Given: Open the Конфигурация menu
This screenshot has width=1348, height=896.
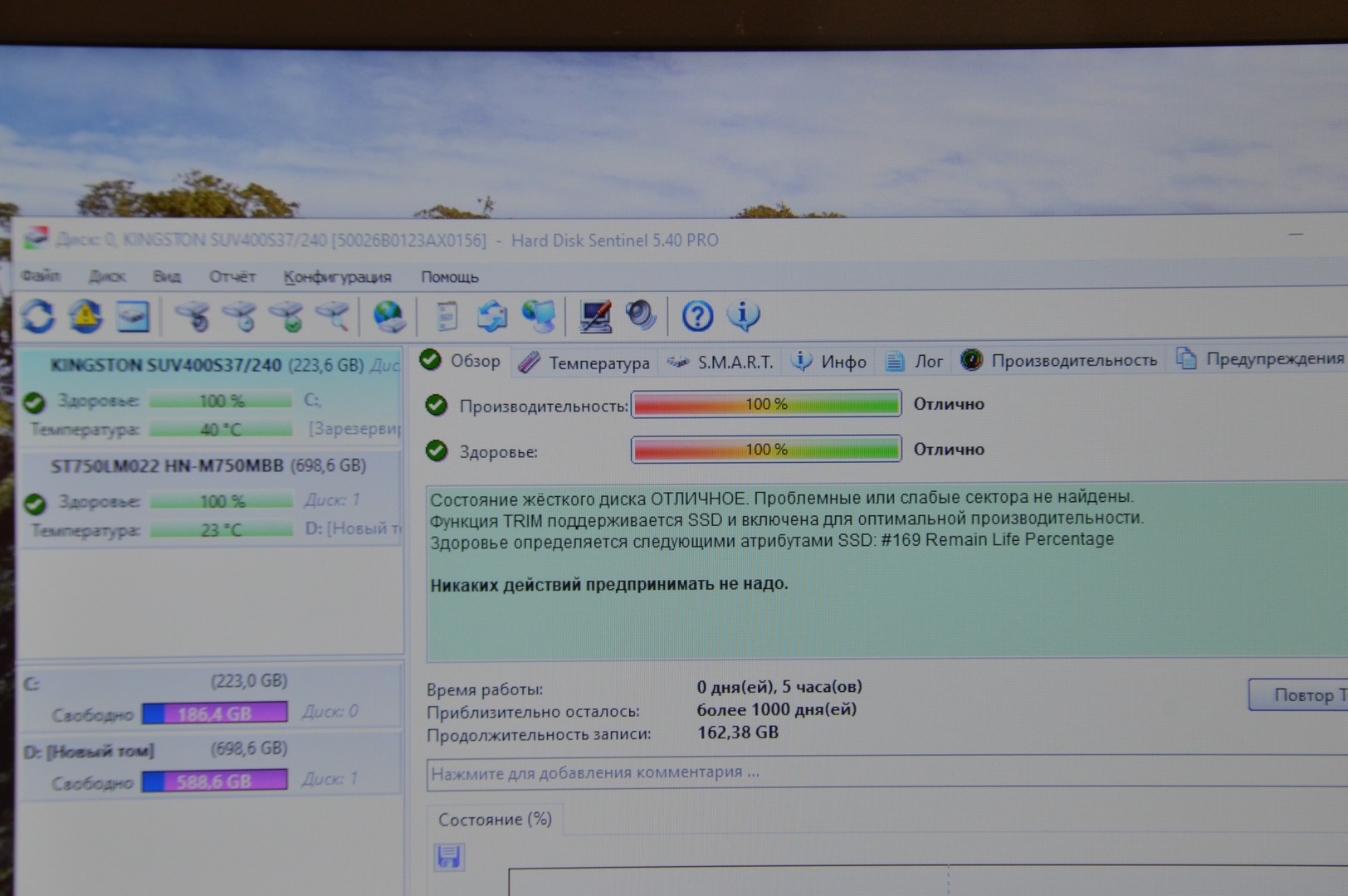Looking at the screenshot, I should click(337, 277).
